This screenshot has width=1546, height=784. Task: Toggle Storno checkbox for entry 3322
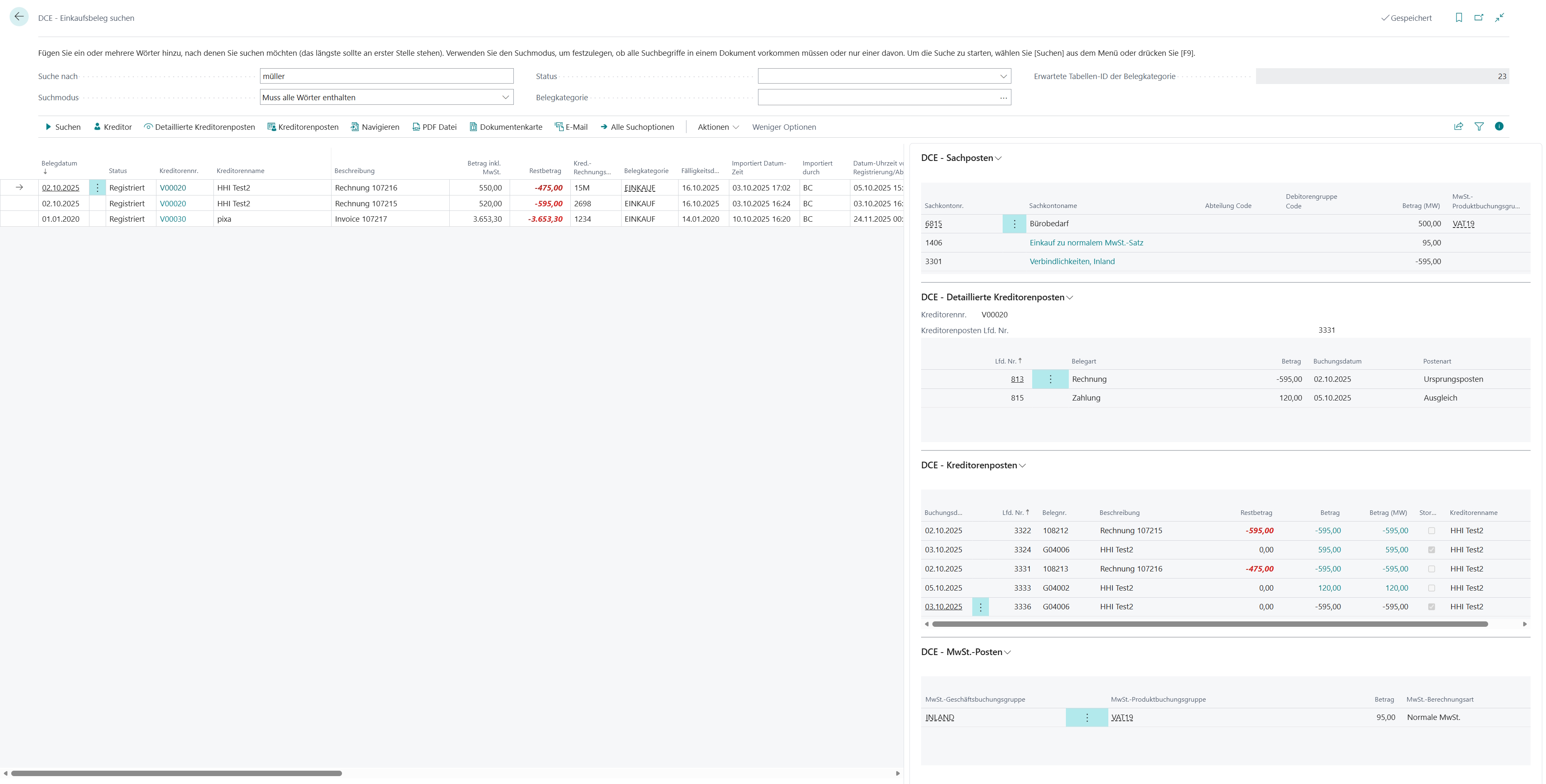click(1431, 531)
